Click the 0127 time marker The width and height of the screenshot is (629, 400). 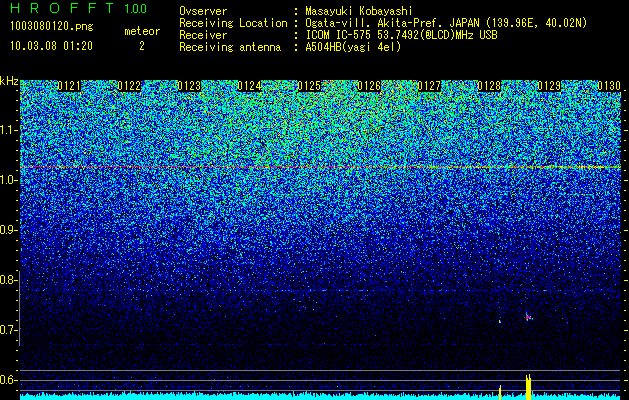tap(429, 86)
